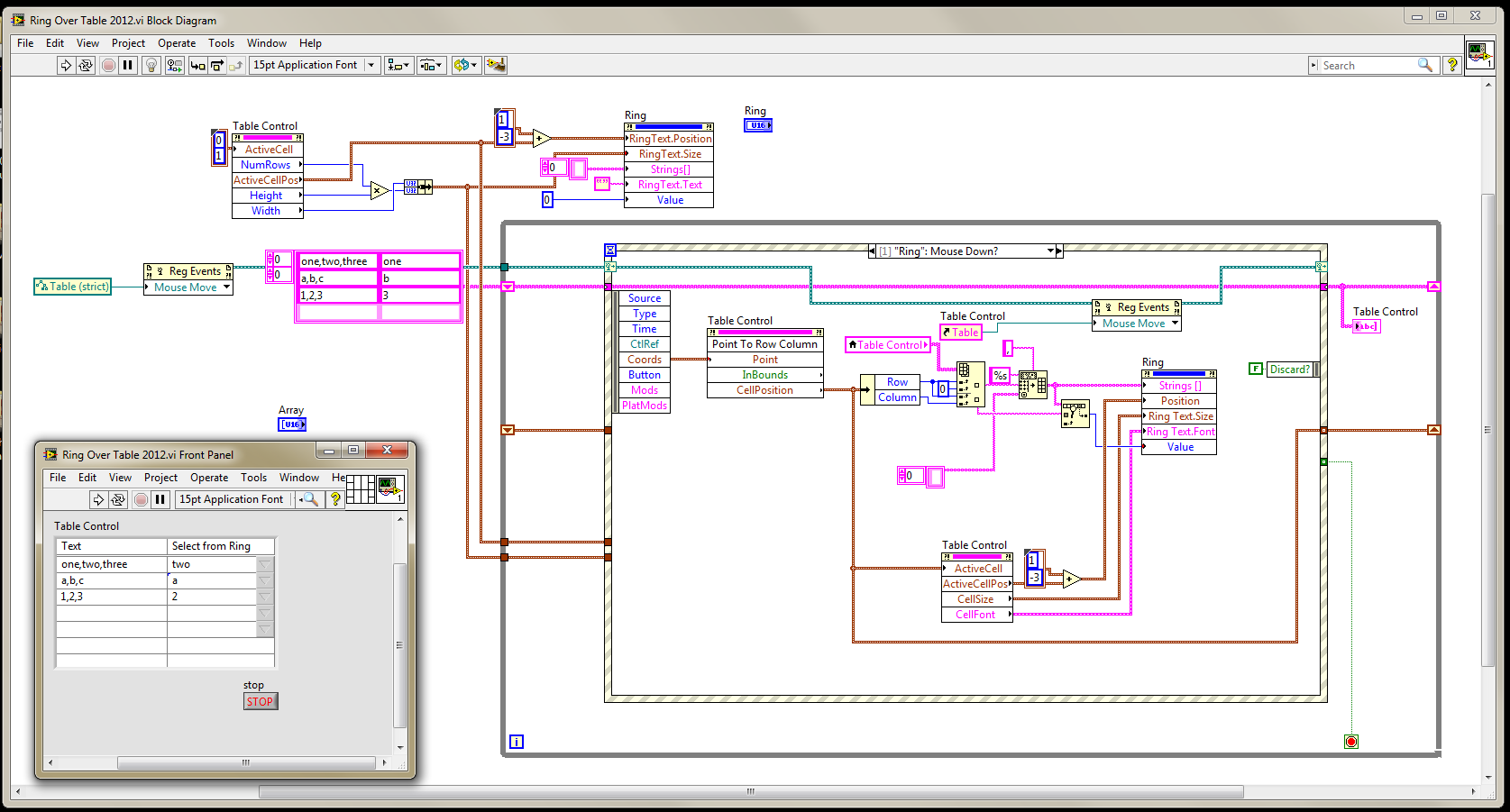The width and height of the screenshot is (1510, 812).
Task: Toggle Highlight Execution light bulb
Action: [151, 65]
